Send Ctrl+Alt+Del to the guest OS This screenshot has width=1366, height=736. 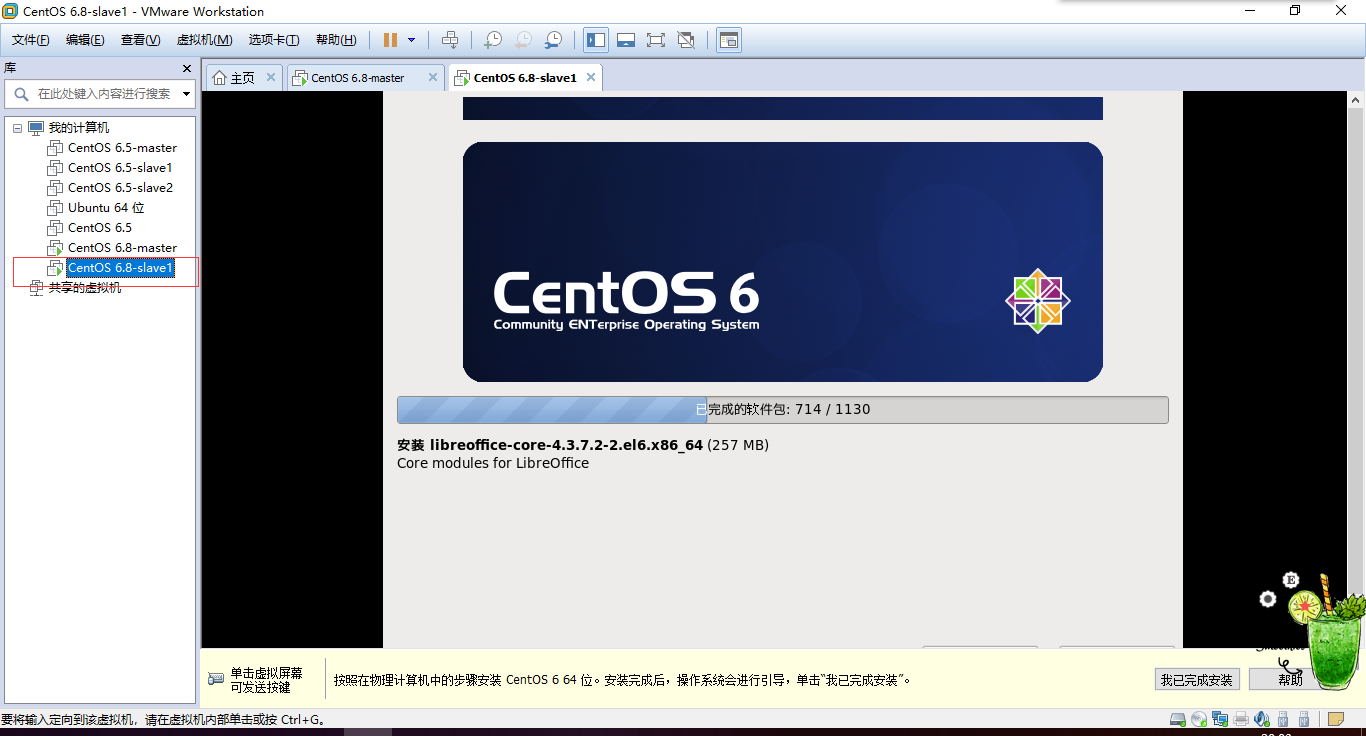click(451, 39)
